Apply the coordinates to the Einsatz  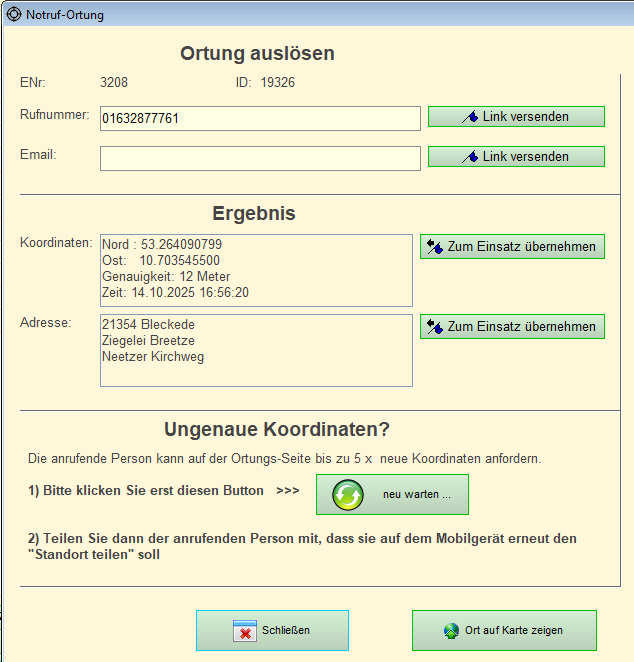(x=512, y=247)
